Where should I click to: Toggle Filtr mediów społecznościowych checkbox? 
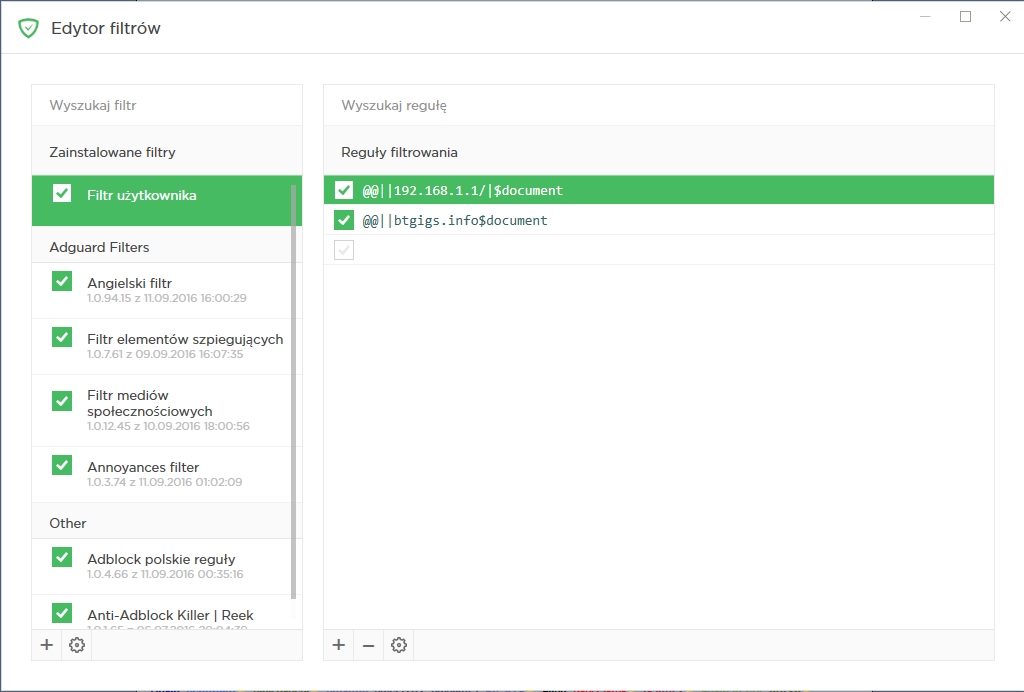(x=62, y=401)
